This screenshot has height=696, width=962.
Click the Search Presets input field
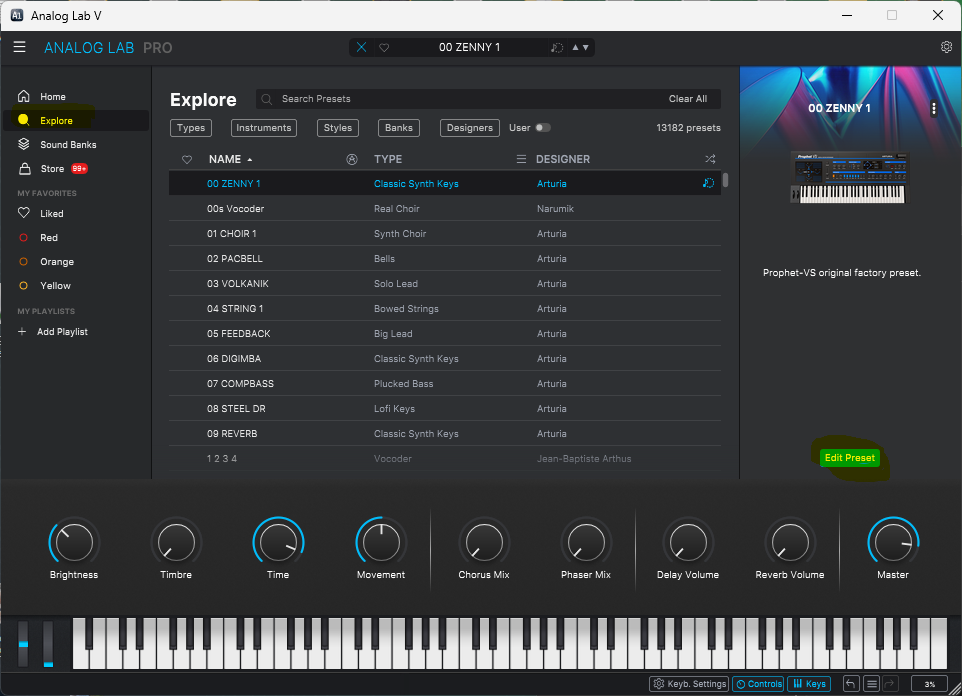pos(450,99)
